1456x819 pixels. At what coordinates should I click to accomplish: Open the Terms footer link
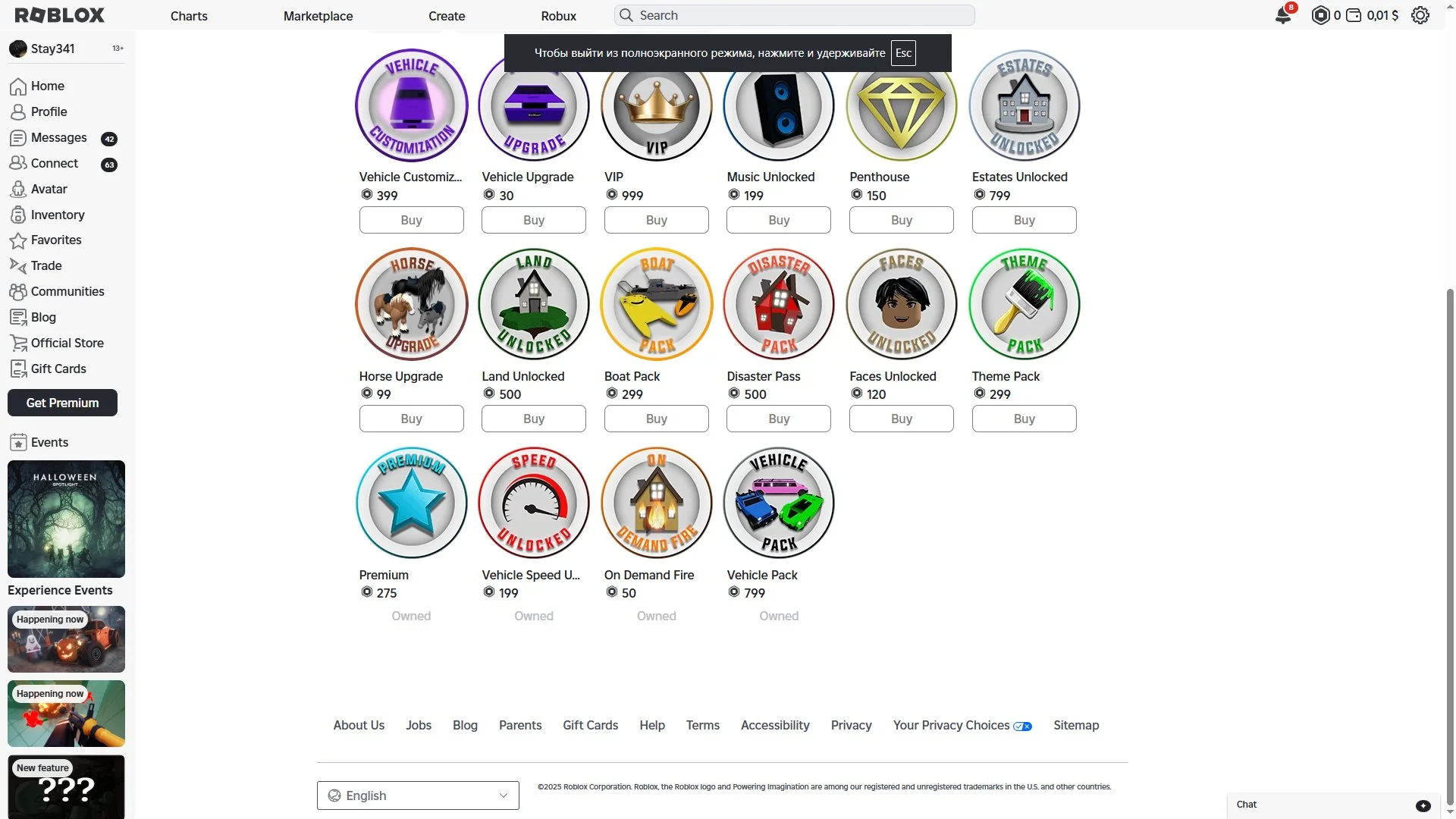tap(703, 725)
